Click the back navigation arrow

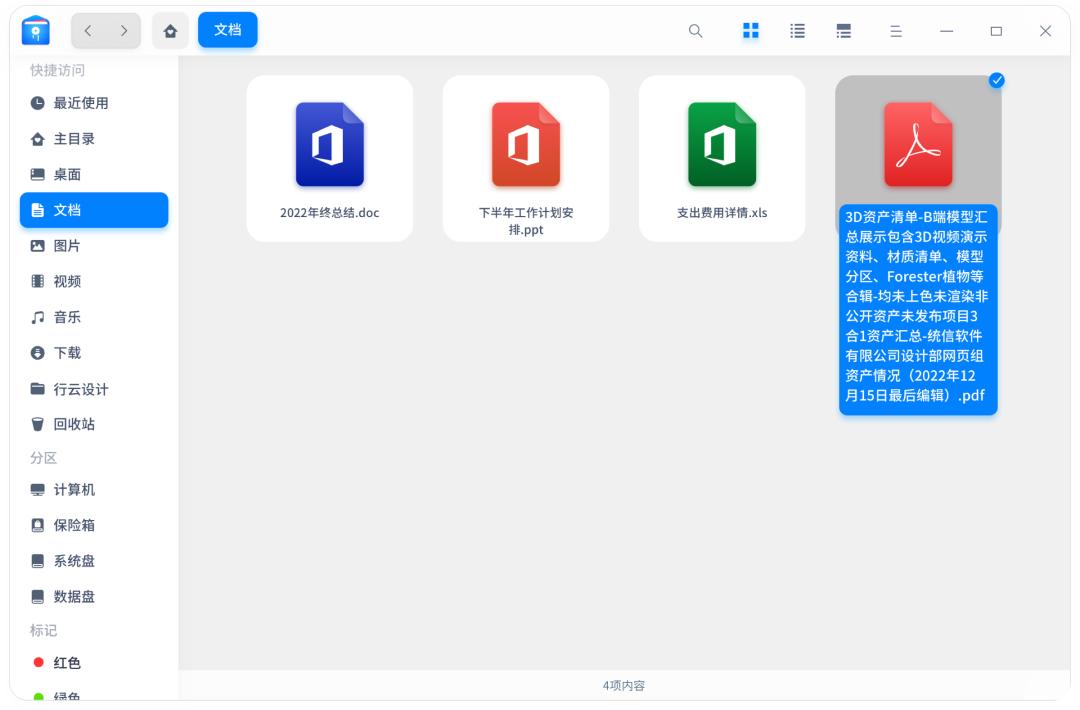(x=89, y=31)
